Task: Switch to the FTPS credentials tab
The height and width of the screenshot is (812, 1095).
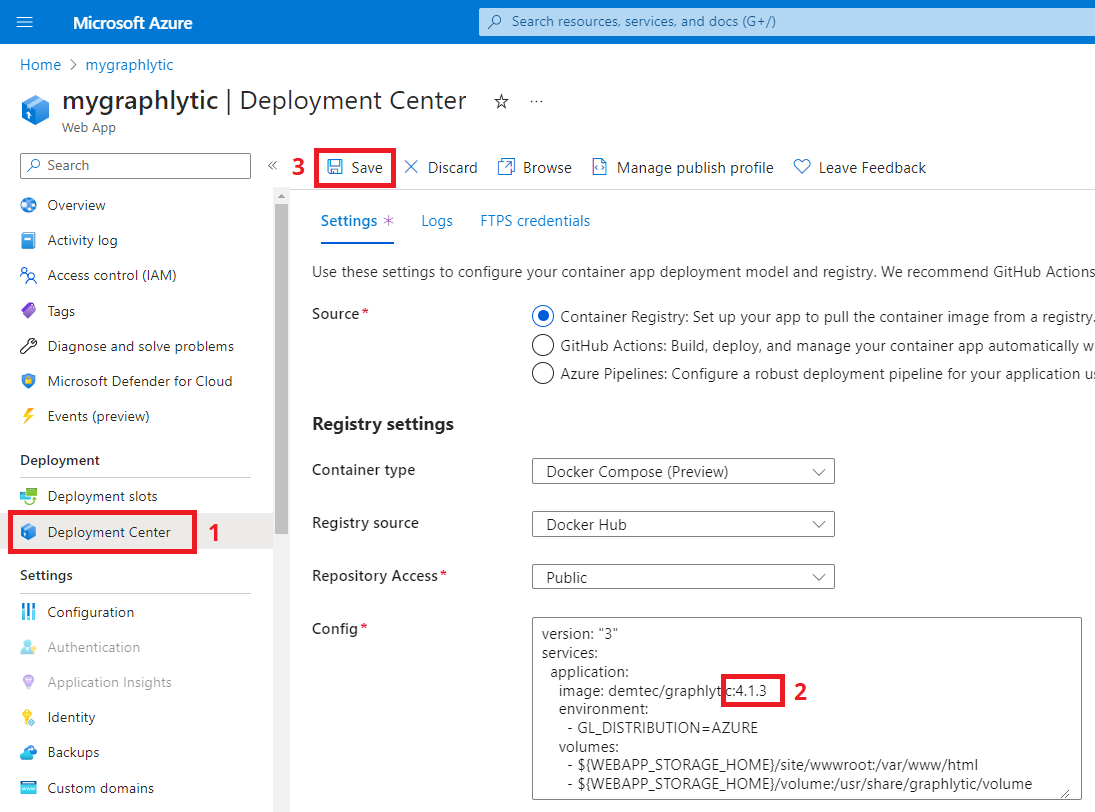Action: pyautogui.click(x=535, y=221)
